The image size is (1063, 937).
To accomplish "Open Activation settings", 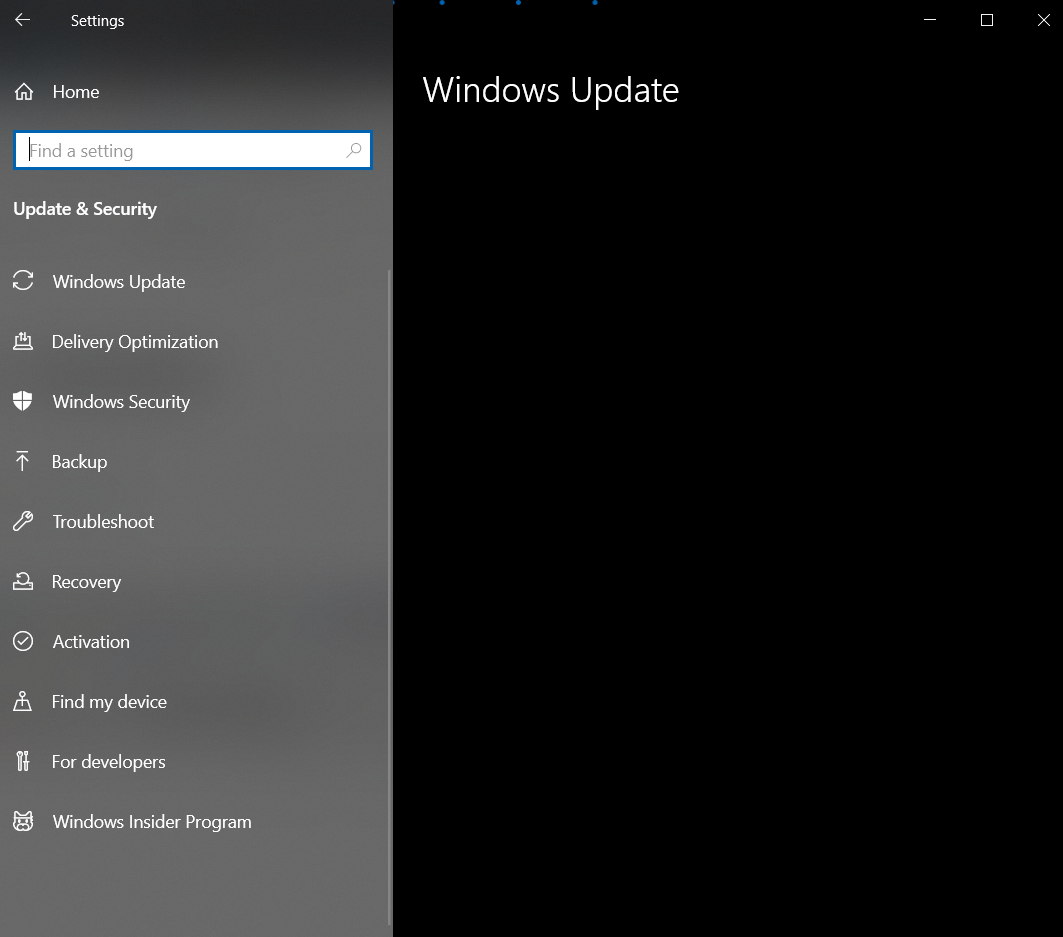I will click(x=91, y=641).
